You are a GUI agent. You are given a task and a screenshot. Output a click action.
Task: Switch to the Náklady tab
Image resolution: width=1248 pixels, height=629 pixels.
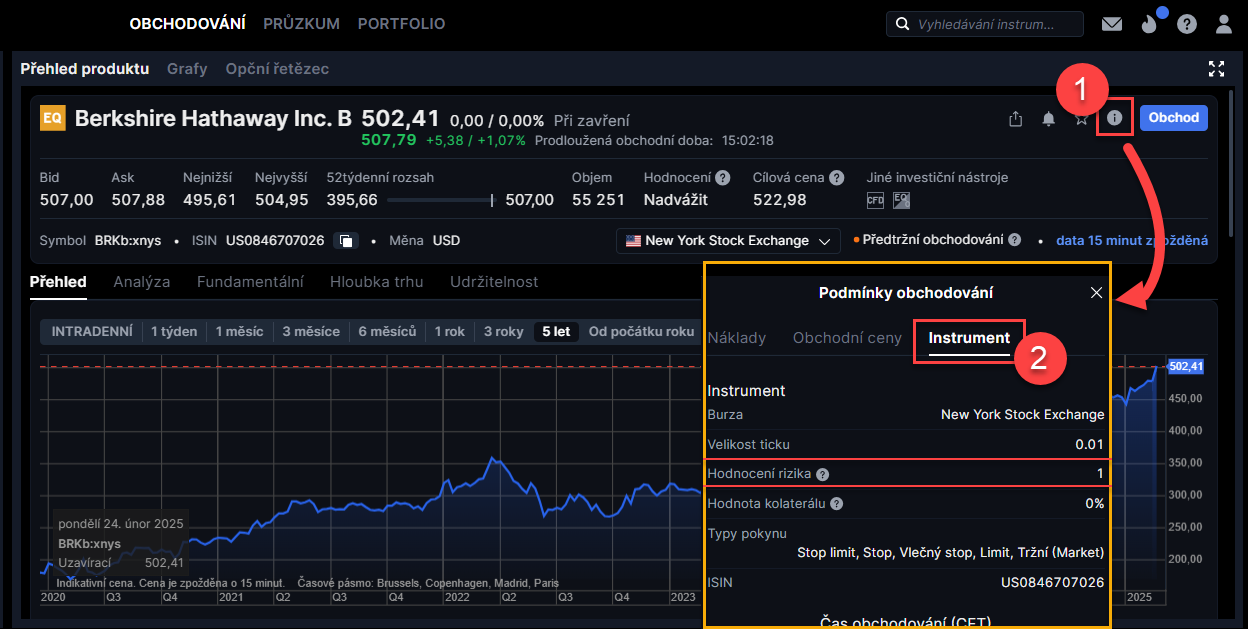click(737, 338)
